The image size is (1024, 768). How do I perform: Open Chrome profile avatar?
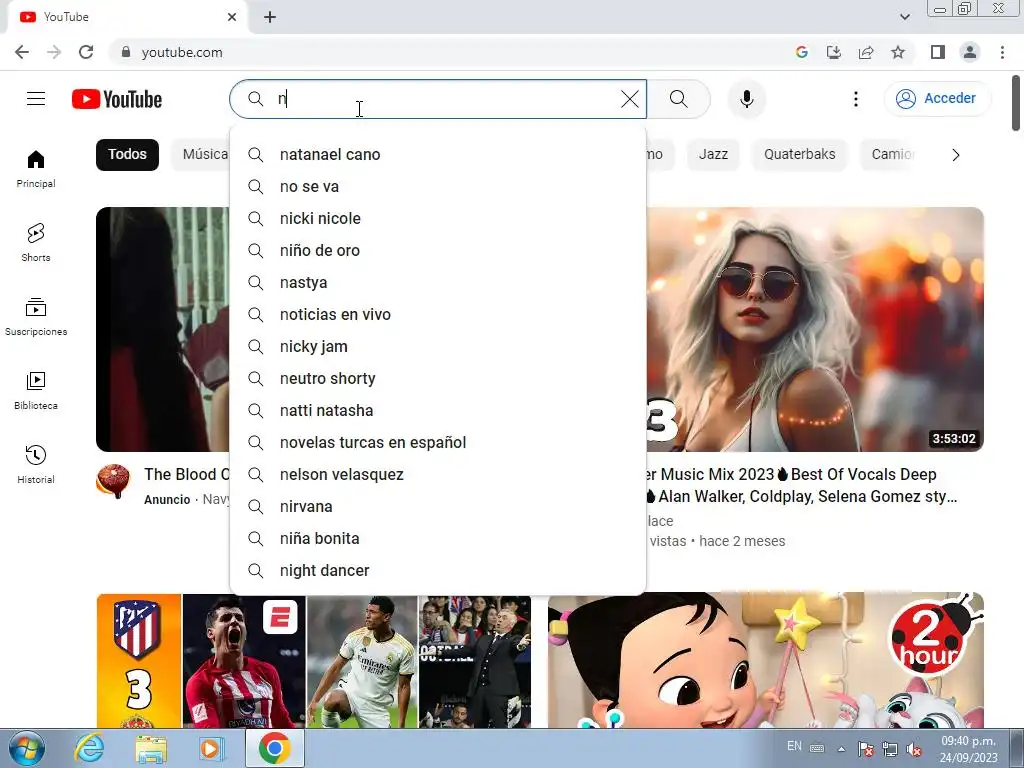tap(970, 52)
